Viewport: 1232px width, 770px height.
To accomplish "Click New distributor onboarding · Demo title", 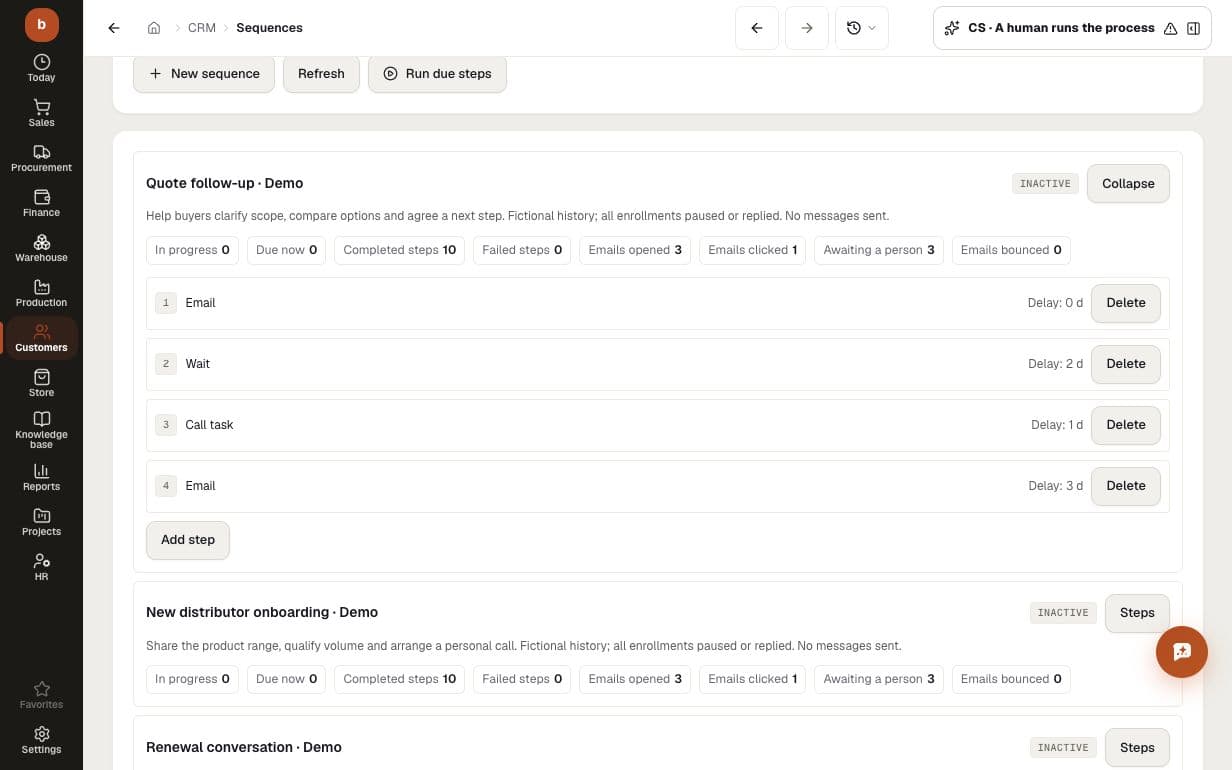I will point(262,612).
